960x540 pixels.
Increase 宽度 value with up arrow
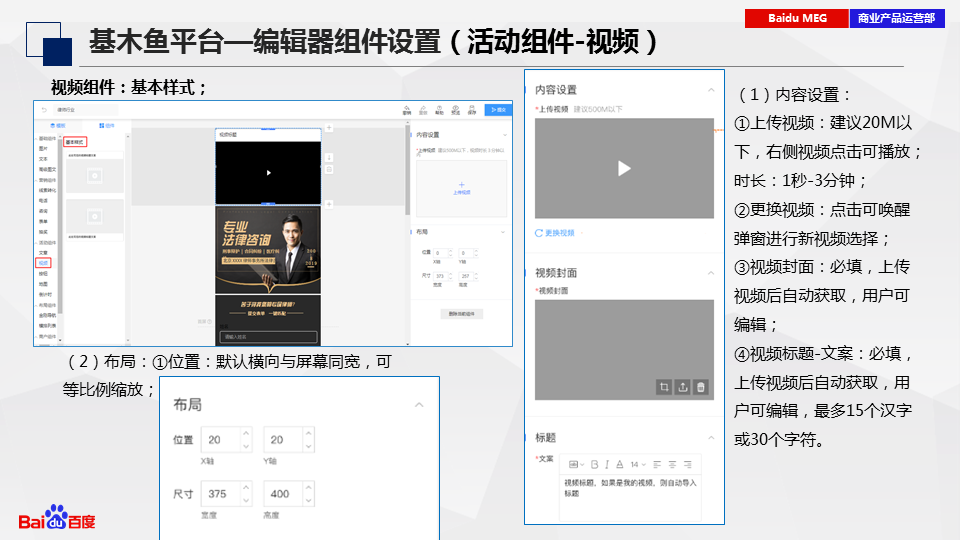coord(246,487)
